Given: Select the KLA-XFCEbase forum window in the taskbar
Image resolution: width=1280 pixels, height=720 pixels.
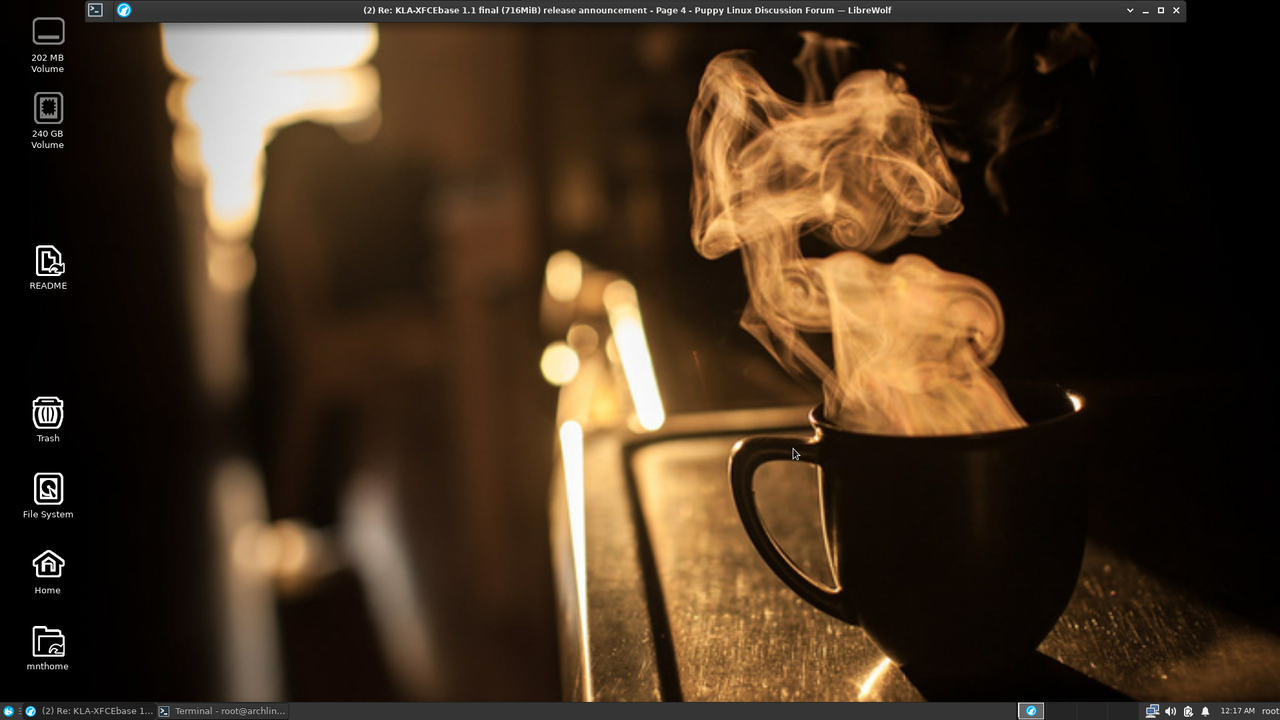Looking at the screenshot, I should (x=90, y=710).
